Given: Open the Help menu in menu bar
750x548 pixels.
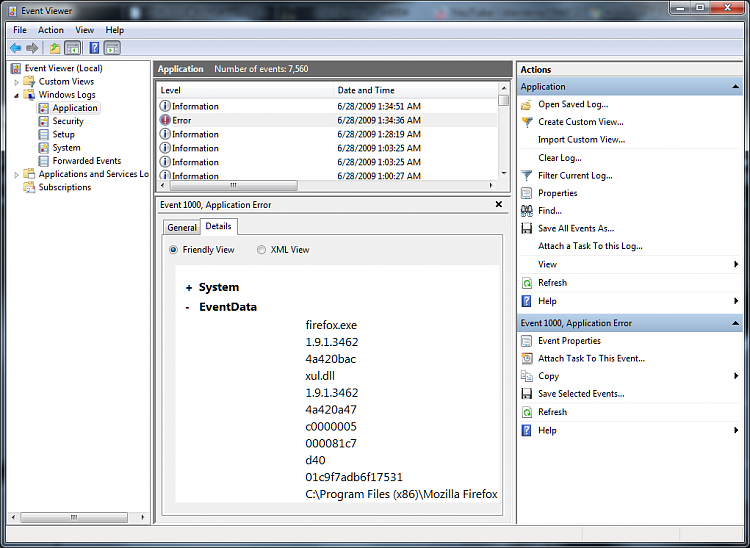Looking at the screenshot, I should pos(115,30).
